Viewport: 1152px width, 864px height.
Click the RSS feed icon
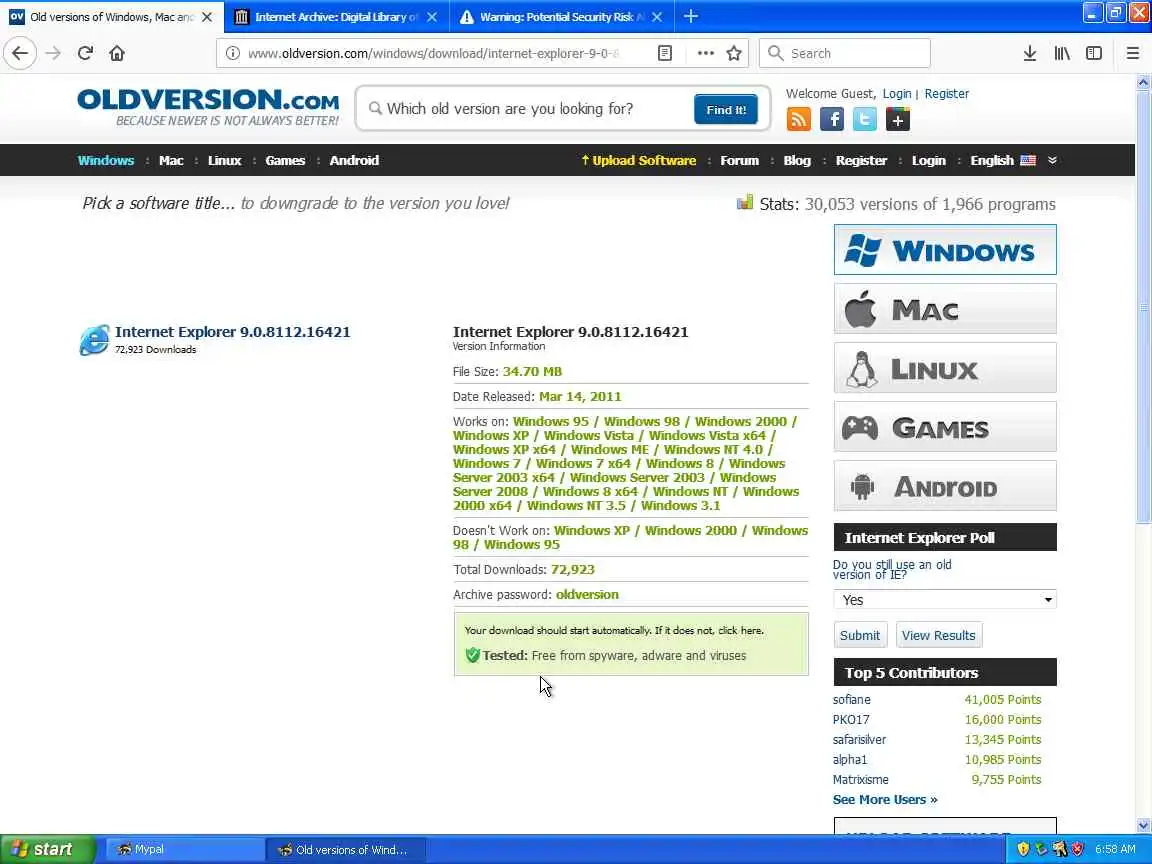pos(799,119)
